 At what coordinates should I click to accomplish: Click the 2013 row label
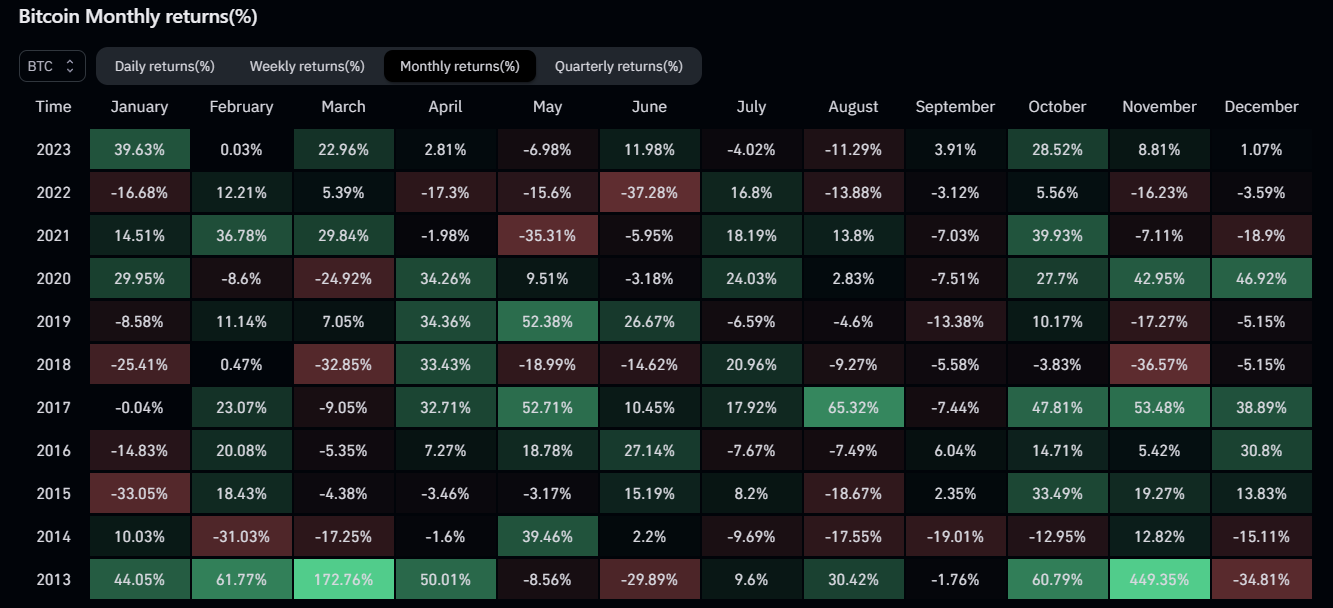click(x=53, y=579)
